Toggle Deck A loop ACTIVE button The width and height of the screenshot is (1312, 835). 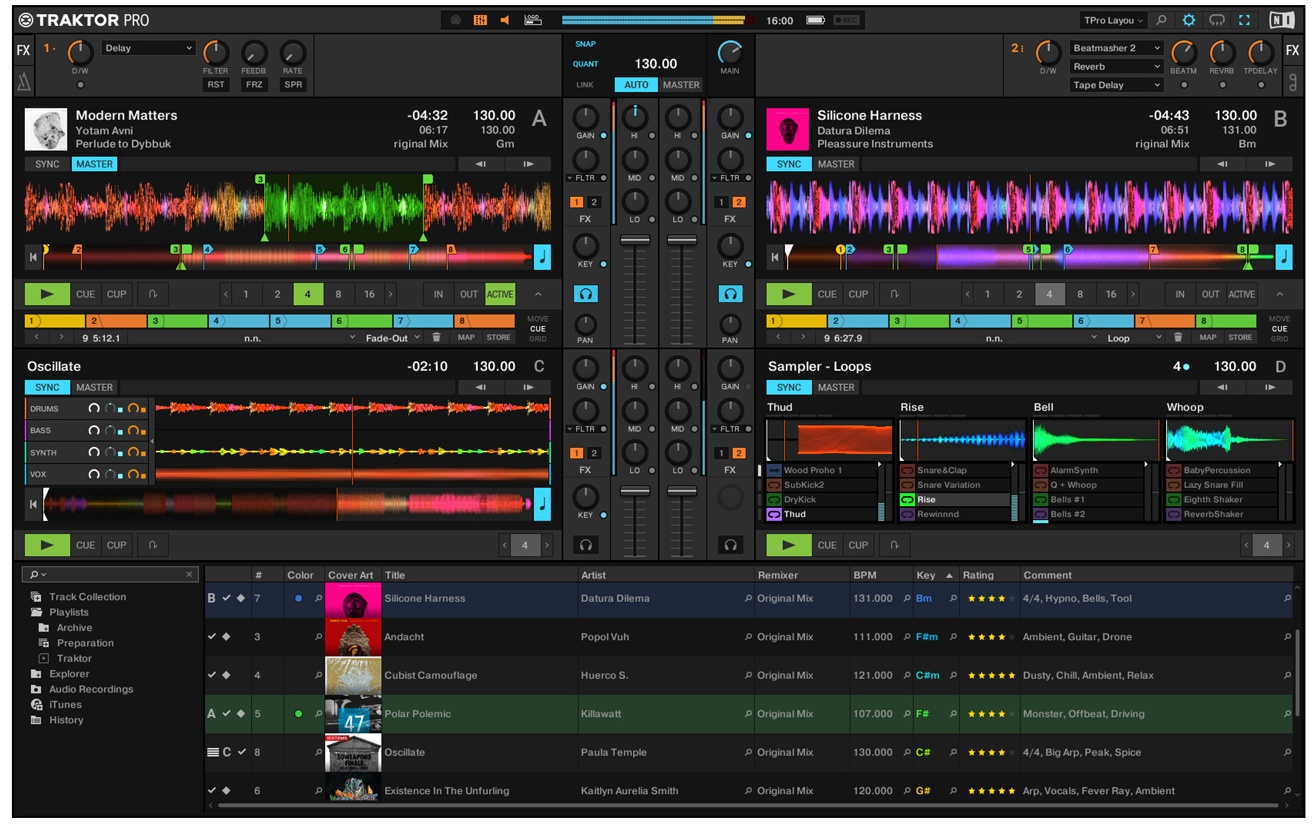[499, 294]
